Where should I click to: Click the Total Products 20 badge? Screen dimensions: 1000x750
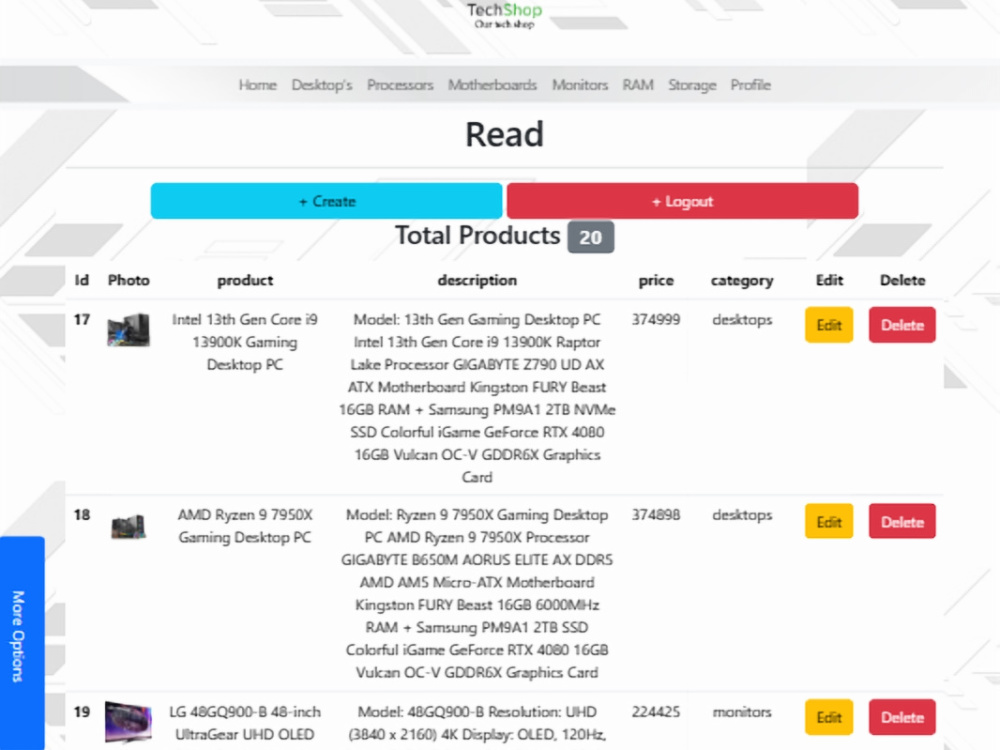click(x=591, y=237)
